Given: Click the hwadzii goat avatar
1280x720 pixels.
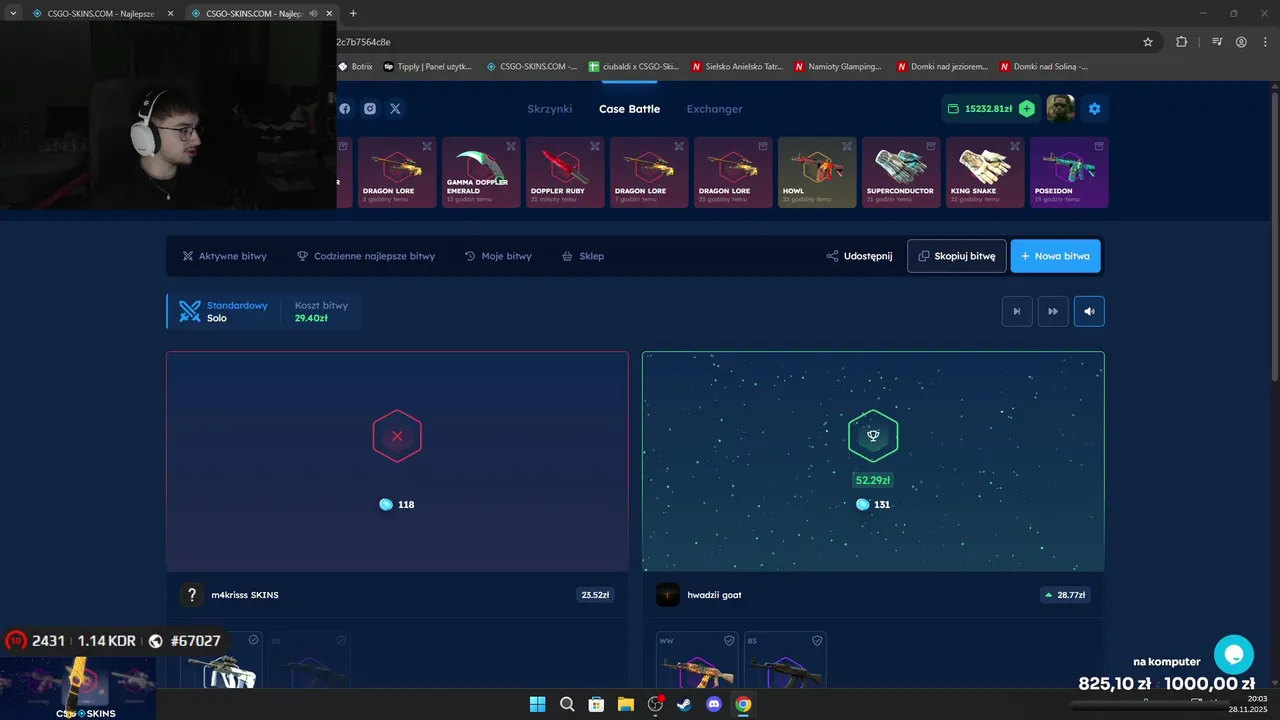Looking at the screenshot, I should (668, 595).
